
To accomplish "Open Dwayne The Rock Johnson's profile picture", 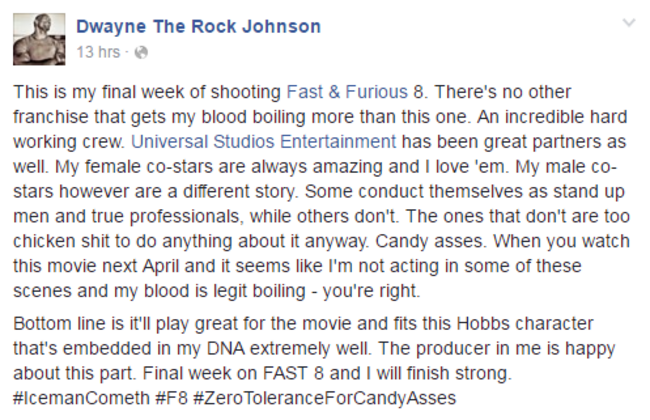I will 39,39.
